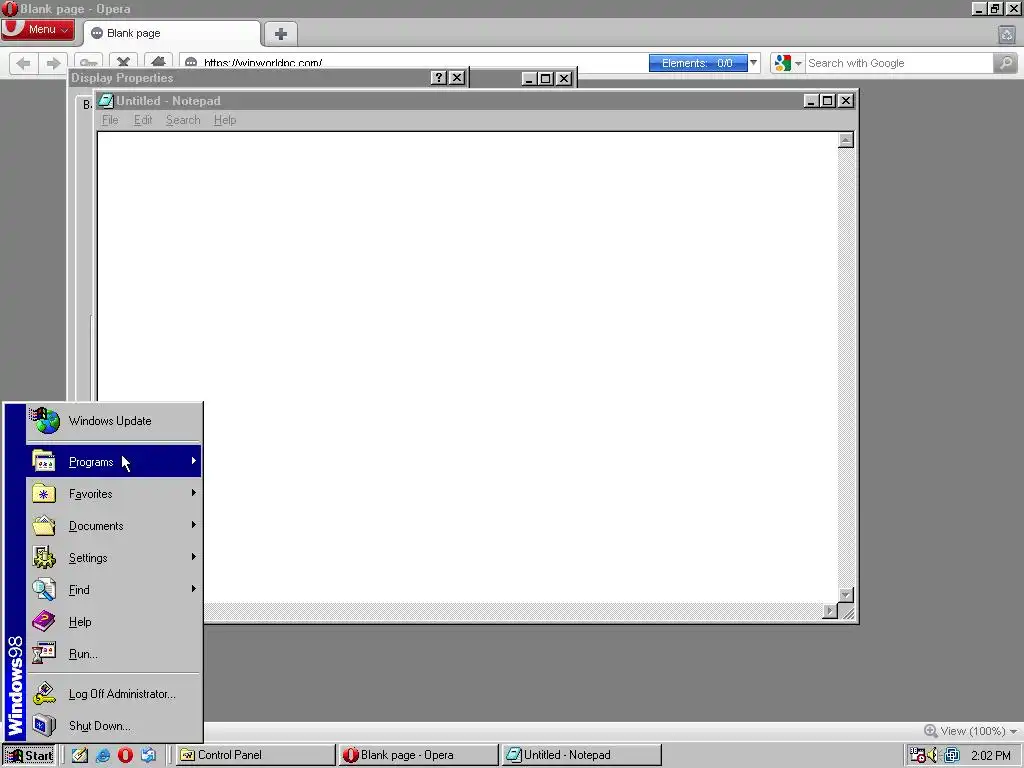Image resolution: width=1024 pixels, height=768 pixels.
Task: Choose Shut Down... in Start menu
Action: coord(114,726)
